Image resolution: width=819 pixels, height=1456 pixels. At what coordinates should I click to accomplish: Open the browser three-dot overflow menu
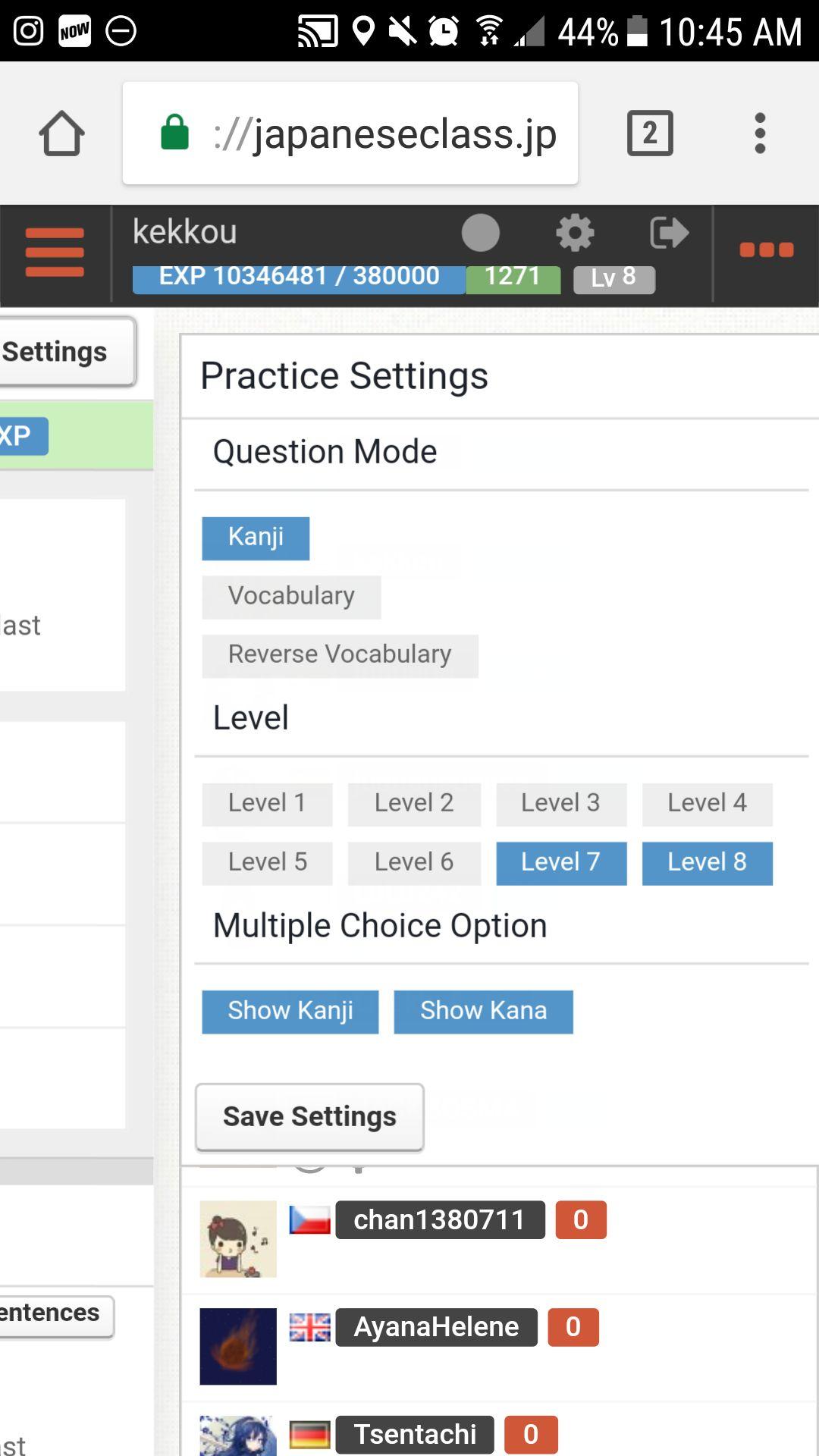pyautogui.click(x=760, y=133)
